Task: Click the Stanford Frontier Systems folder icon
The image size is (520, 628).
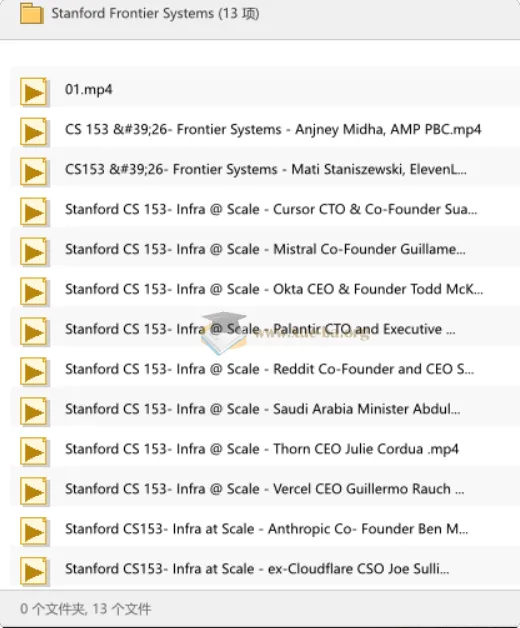Action: pyautogui.click(x=32, y=14)
